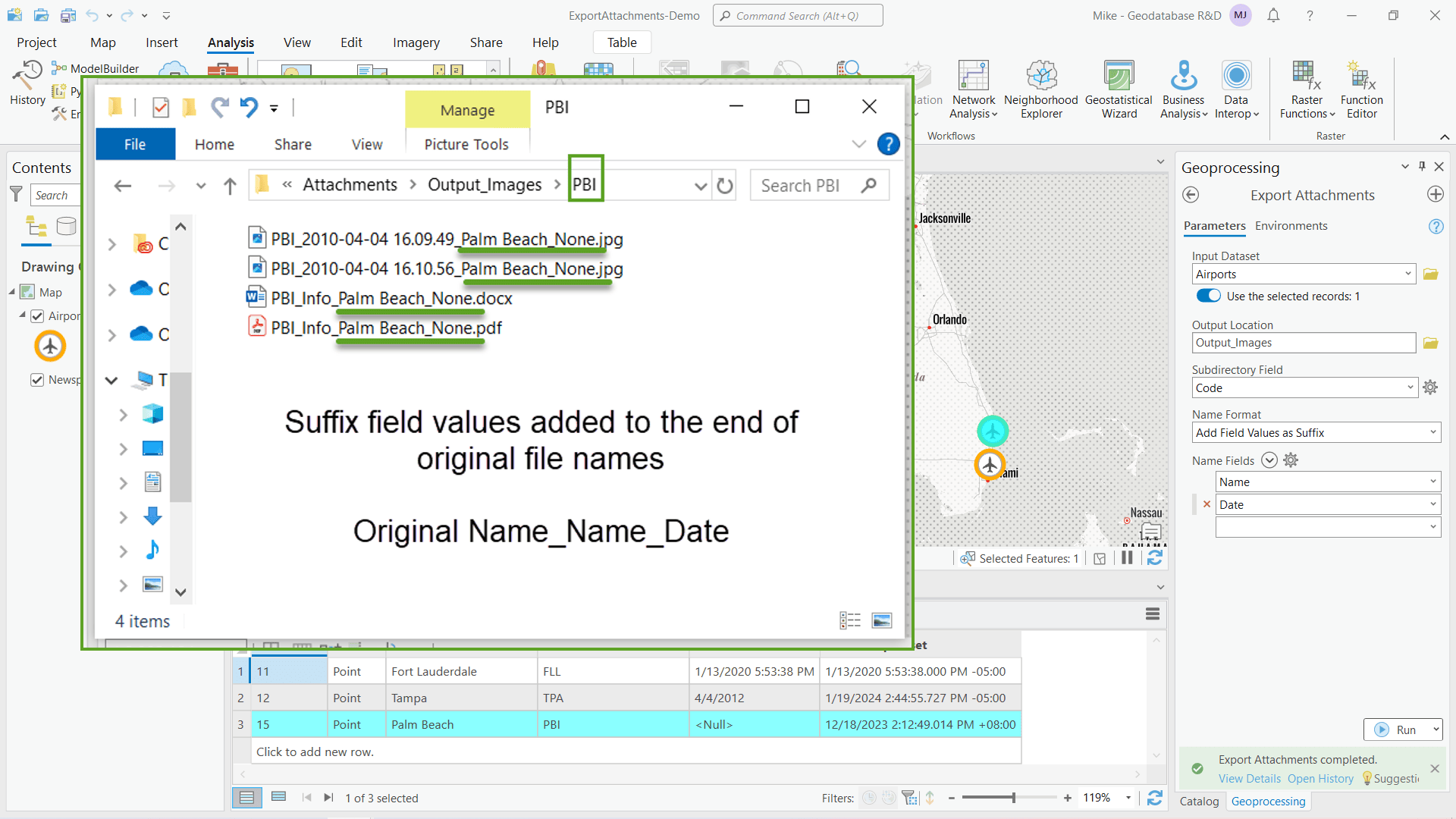Open the History pane

point(27,83)
